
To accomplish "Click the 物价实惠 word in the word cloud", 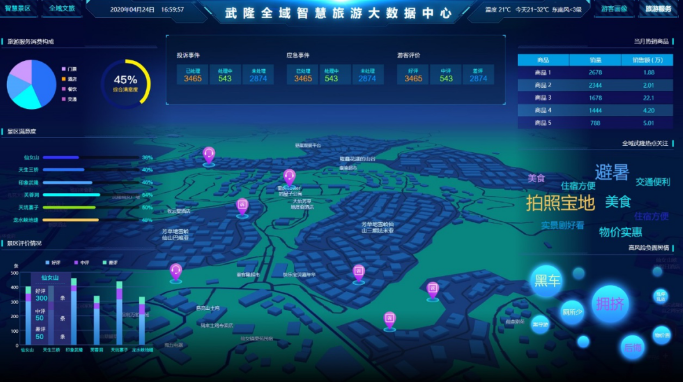I will (620, 232).
